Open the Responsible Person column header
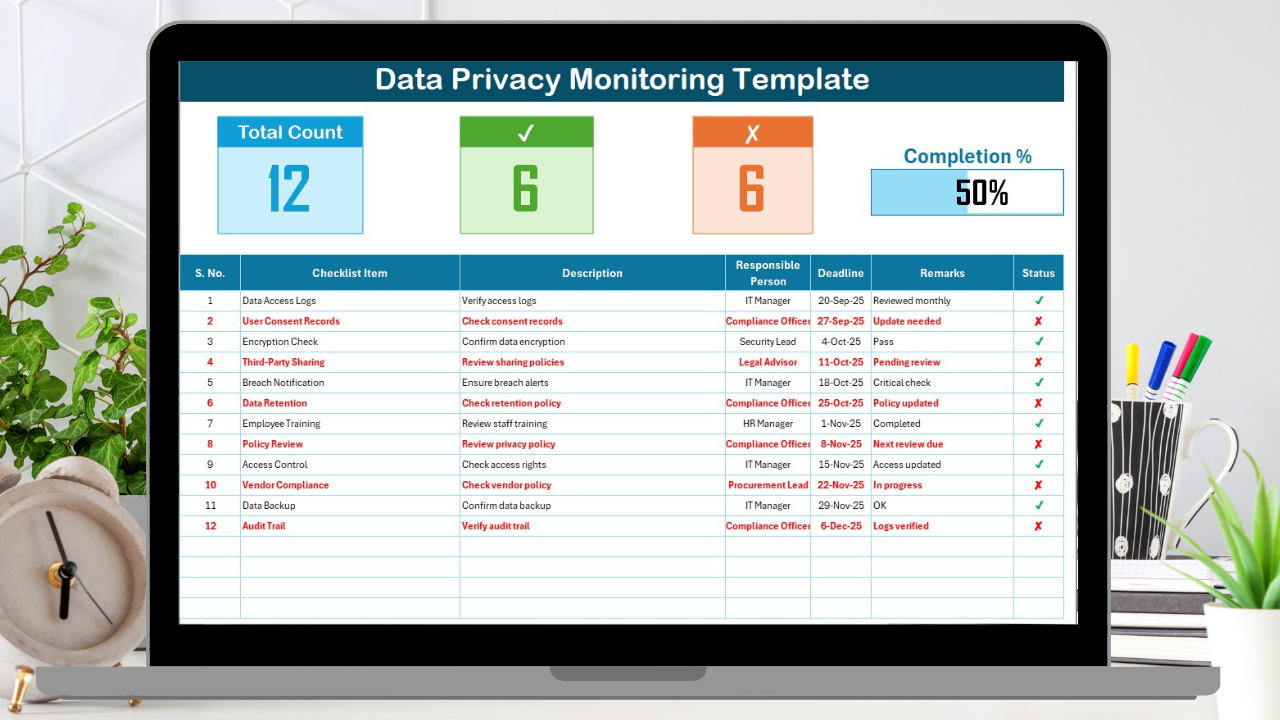Viewport: 1280px width, 720px height. 767,272
